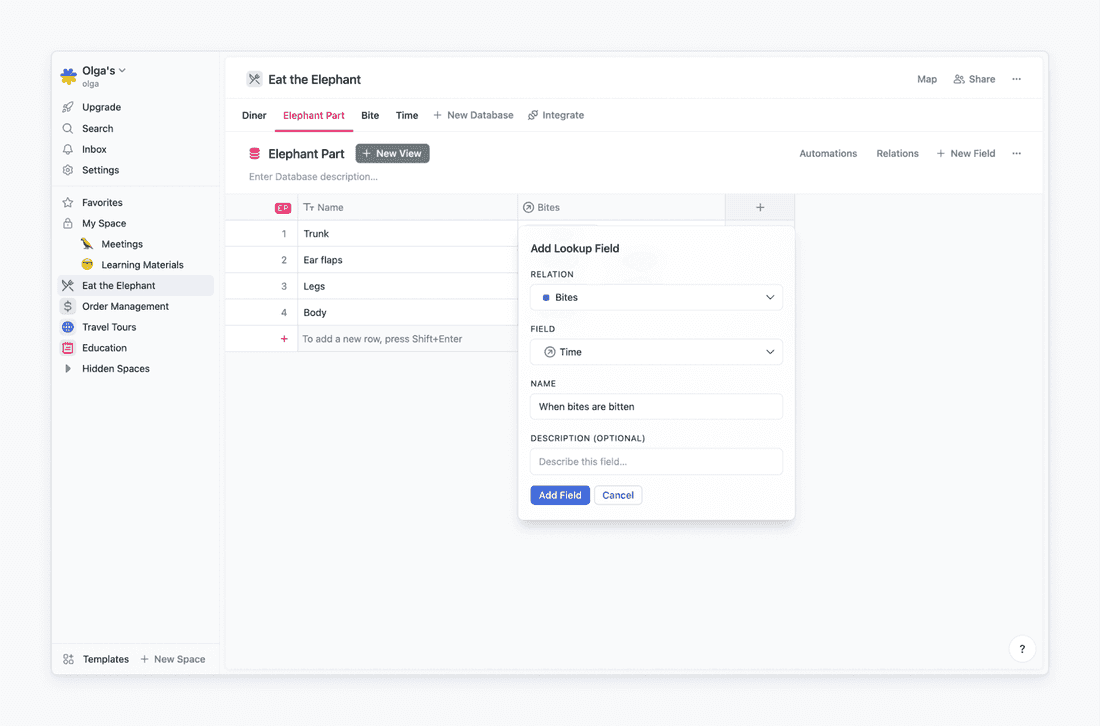Switch to the Diner tab
This screenshot has height=726, width=1100.
(254, 115)
